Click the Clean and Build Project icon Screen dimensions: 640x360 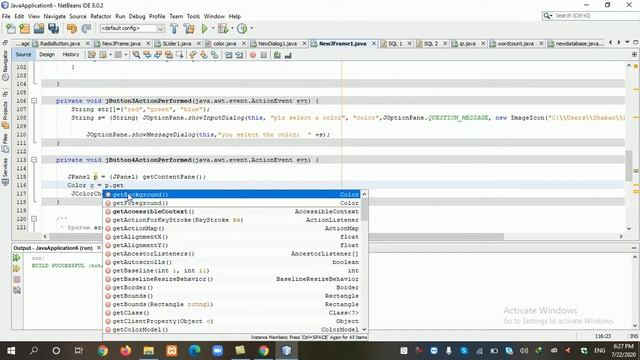[x=189, y=29]
